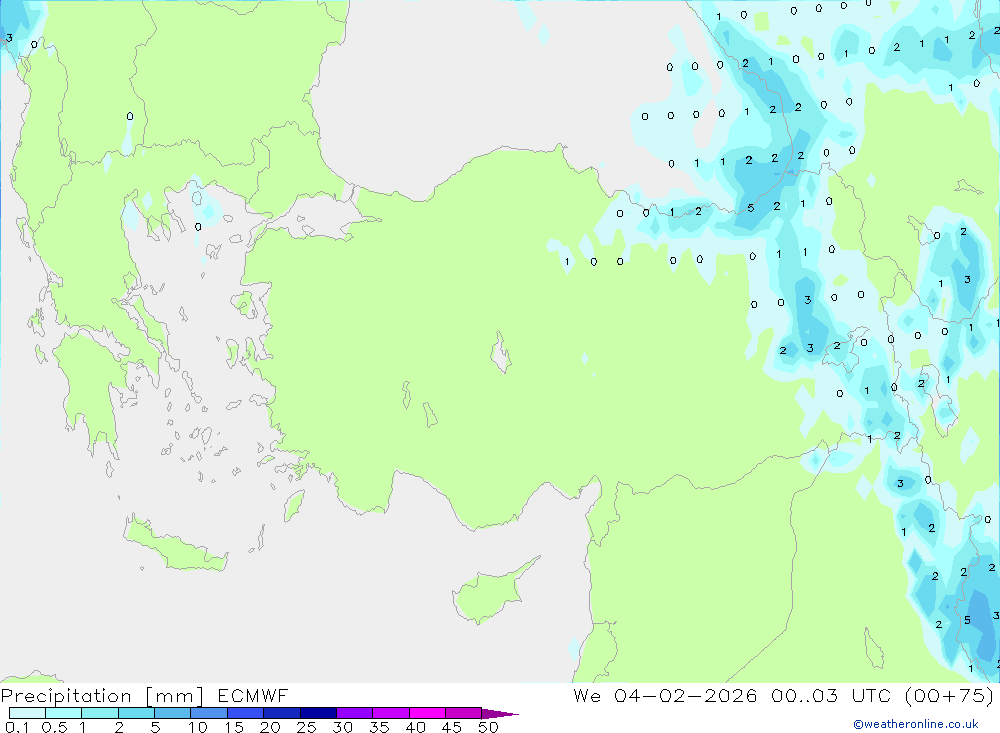Image resolution: width=1000 pixels, height=733 pixels.
Task: Click the '00..03 UTC' time range text
Action: (830, 695)
